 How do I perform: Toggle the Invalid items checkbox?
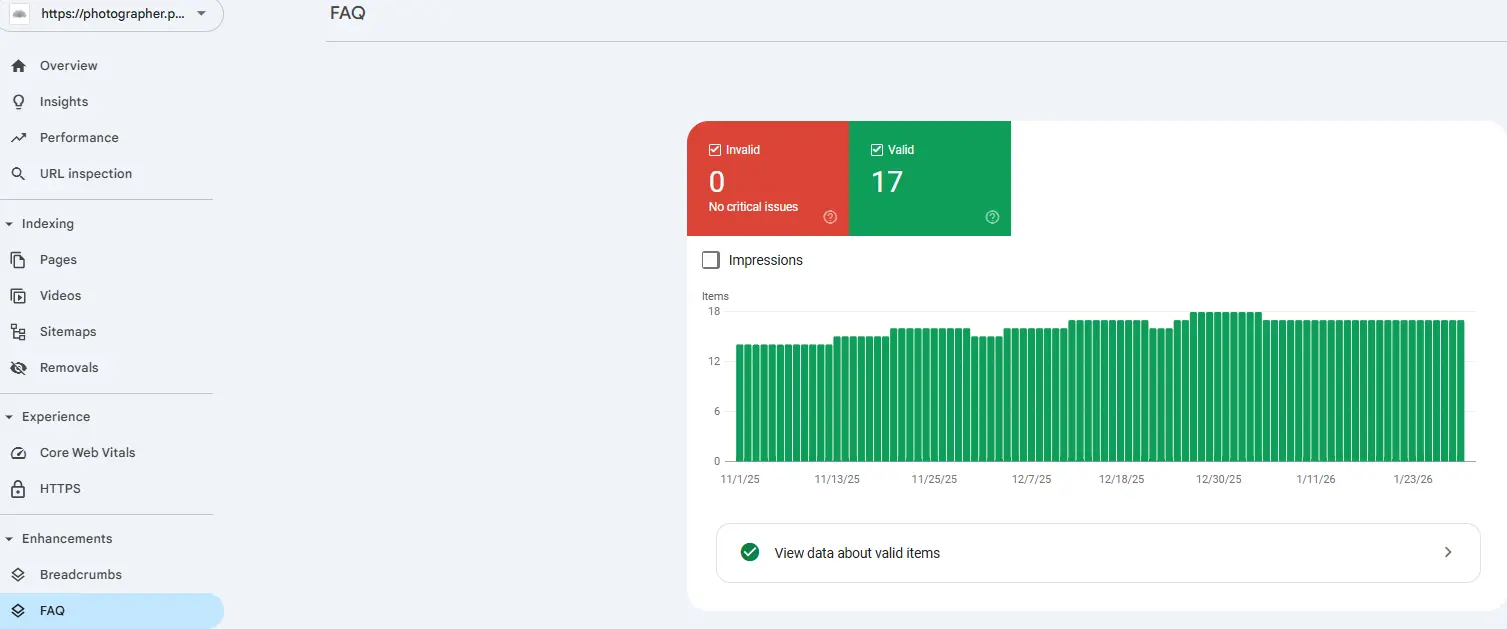(715, 148)
